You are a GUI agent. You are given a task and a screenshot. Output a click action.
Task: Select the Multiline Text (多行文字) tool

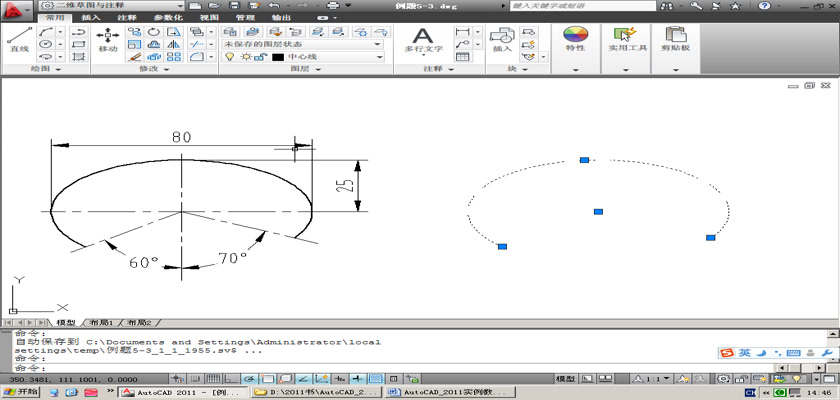(x=423, y=40)
